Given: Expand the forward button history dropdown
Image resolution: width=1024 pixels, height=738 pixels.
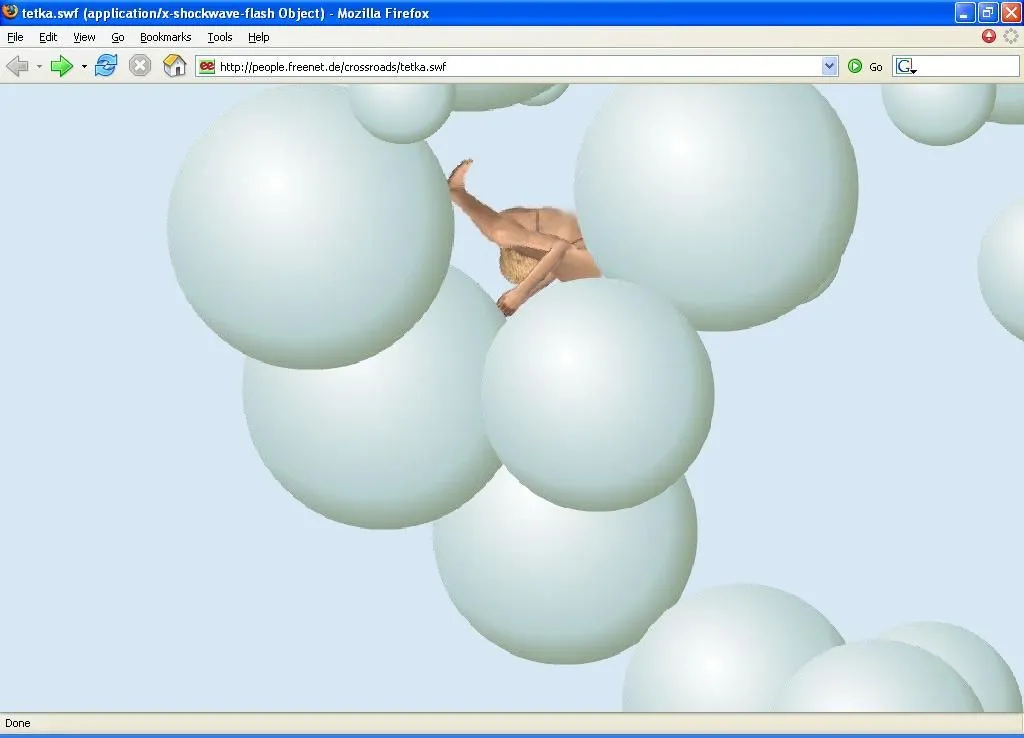Looking at the screenshot, I should [83, 66].
